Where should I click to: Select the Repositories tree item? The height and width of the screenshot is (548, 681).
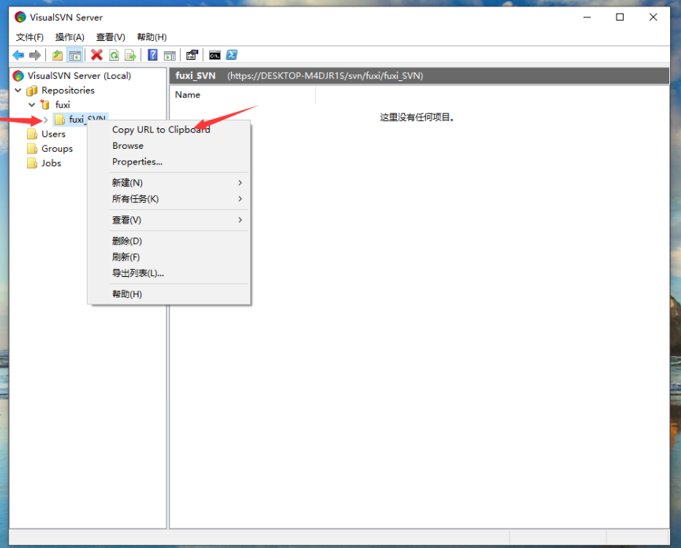pyautogui.click(x=68, y=90)
